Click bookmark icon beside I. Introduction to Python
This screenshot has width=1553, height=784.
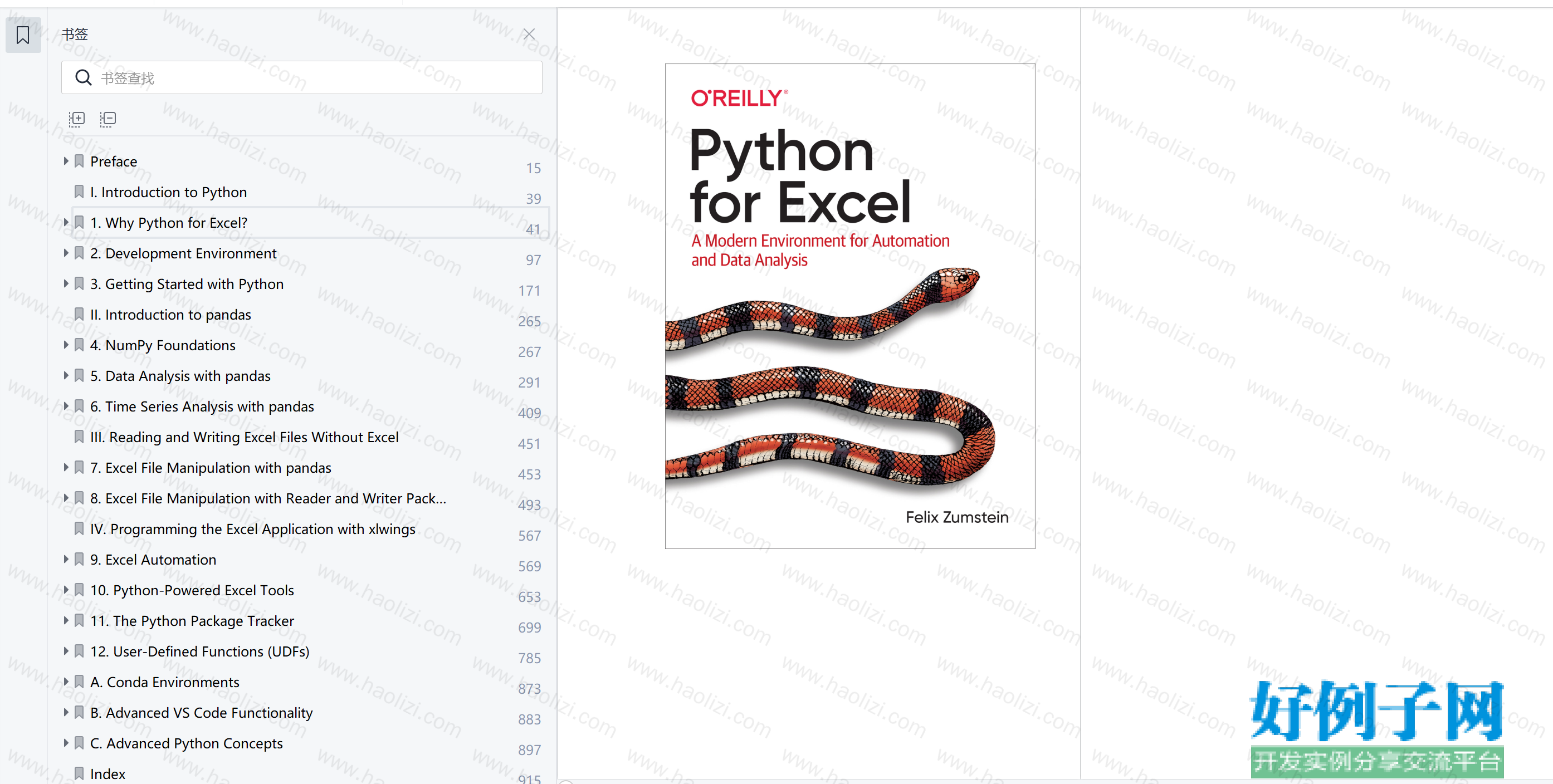(x=79, y=192)
